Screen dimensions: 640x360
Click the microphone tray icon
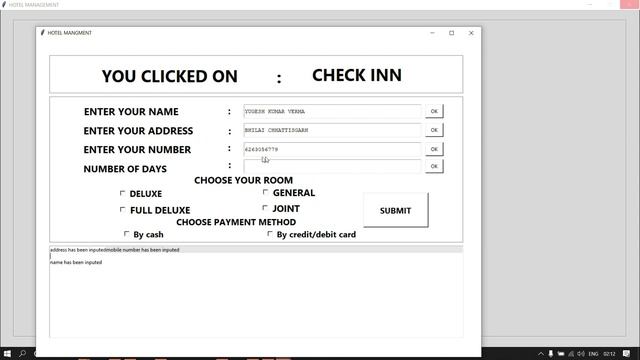pos(551,354)
